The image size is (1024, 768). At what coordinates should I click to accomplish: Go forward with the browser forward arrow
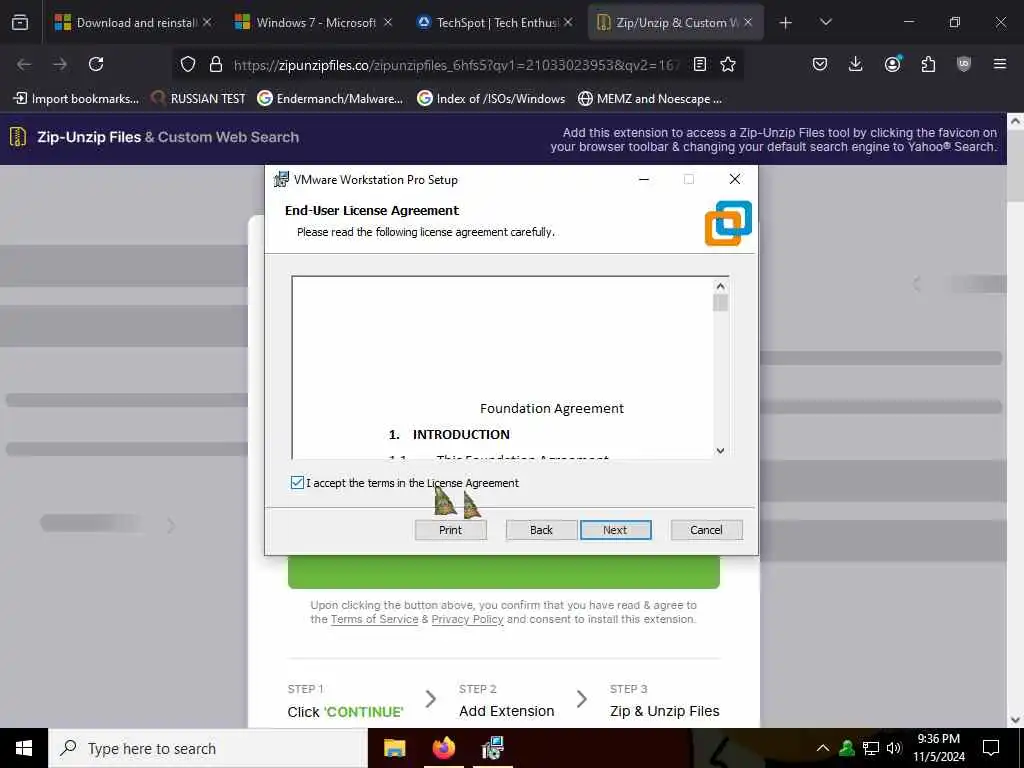point(60,64)
